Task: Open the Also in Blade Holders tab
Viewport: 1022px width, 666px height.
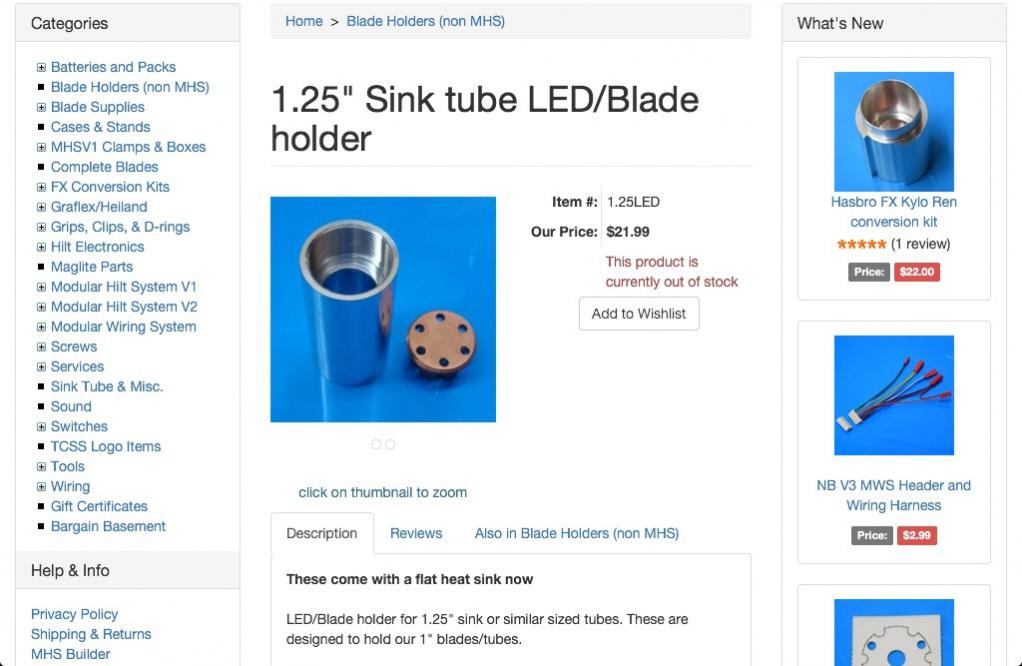Action: [x=576, y=534]
